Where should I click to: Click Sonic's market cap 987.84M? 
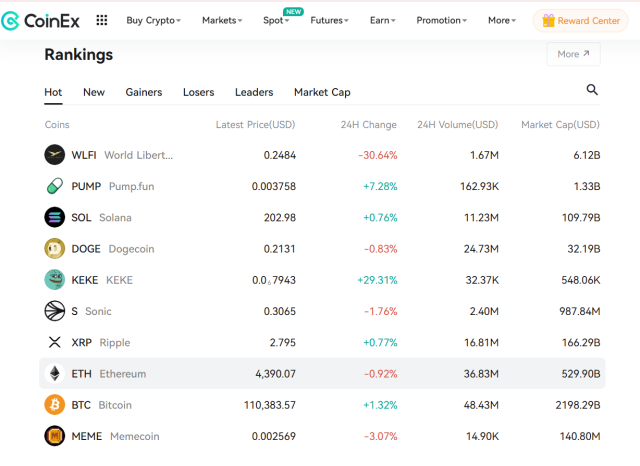pos(580,311)
